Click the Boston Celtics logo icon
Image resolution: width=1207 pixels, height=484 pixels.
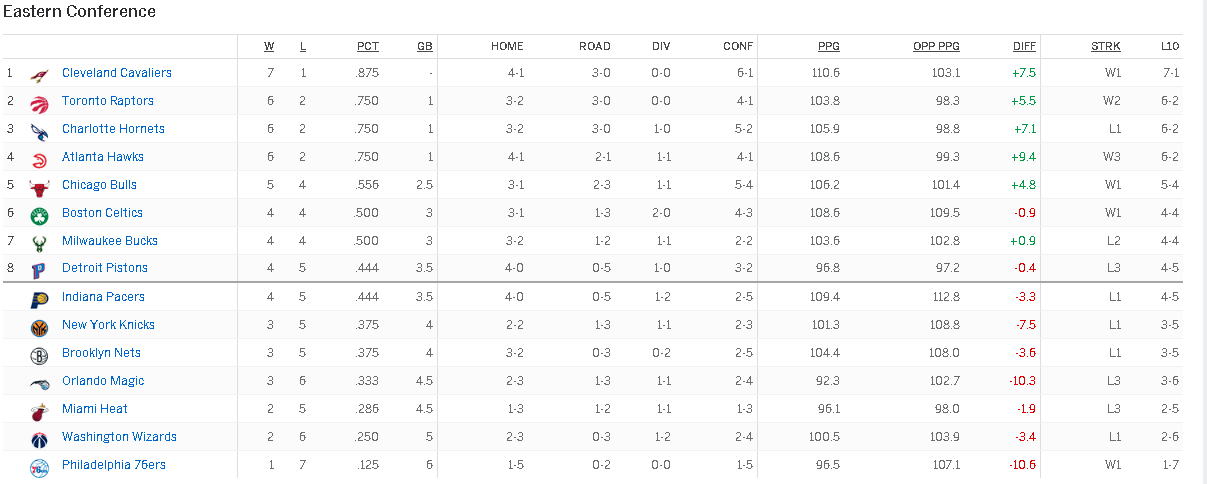(39, 214)
